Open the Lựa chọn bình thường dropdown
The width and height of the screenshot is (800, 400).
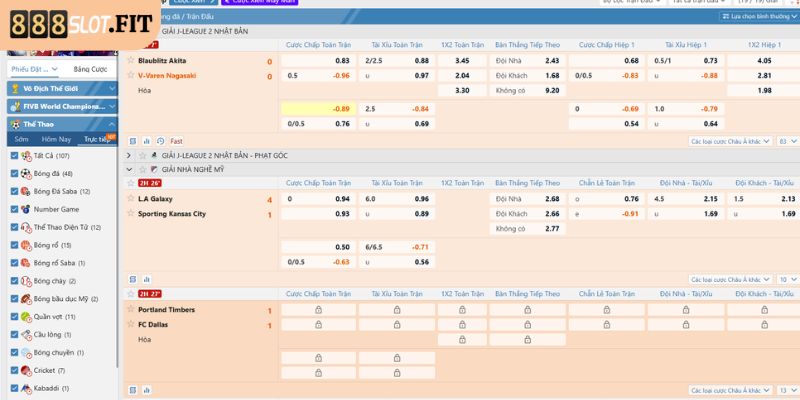click(756, 17)
